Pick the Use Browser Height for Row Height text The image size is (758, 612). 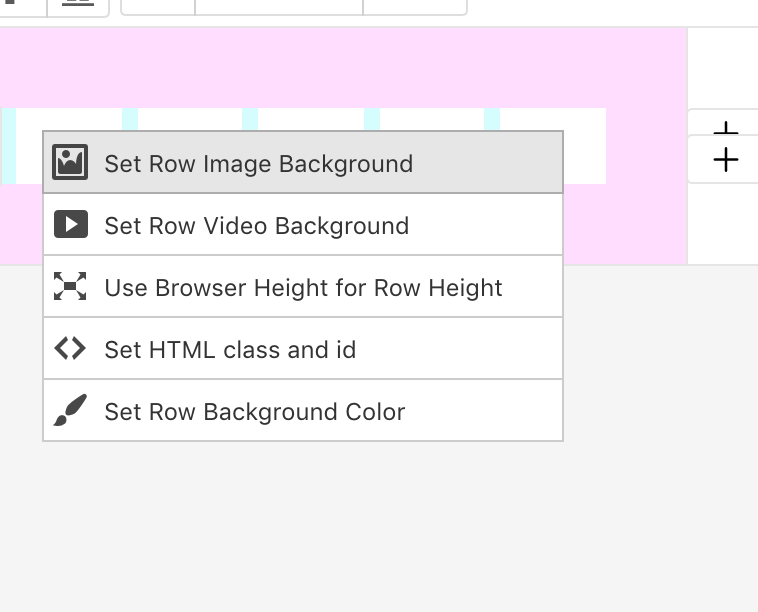pos(303,288)
